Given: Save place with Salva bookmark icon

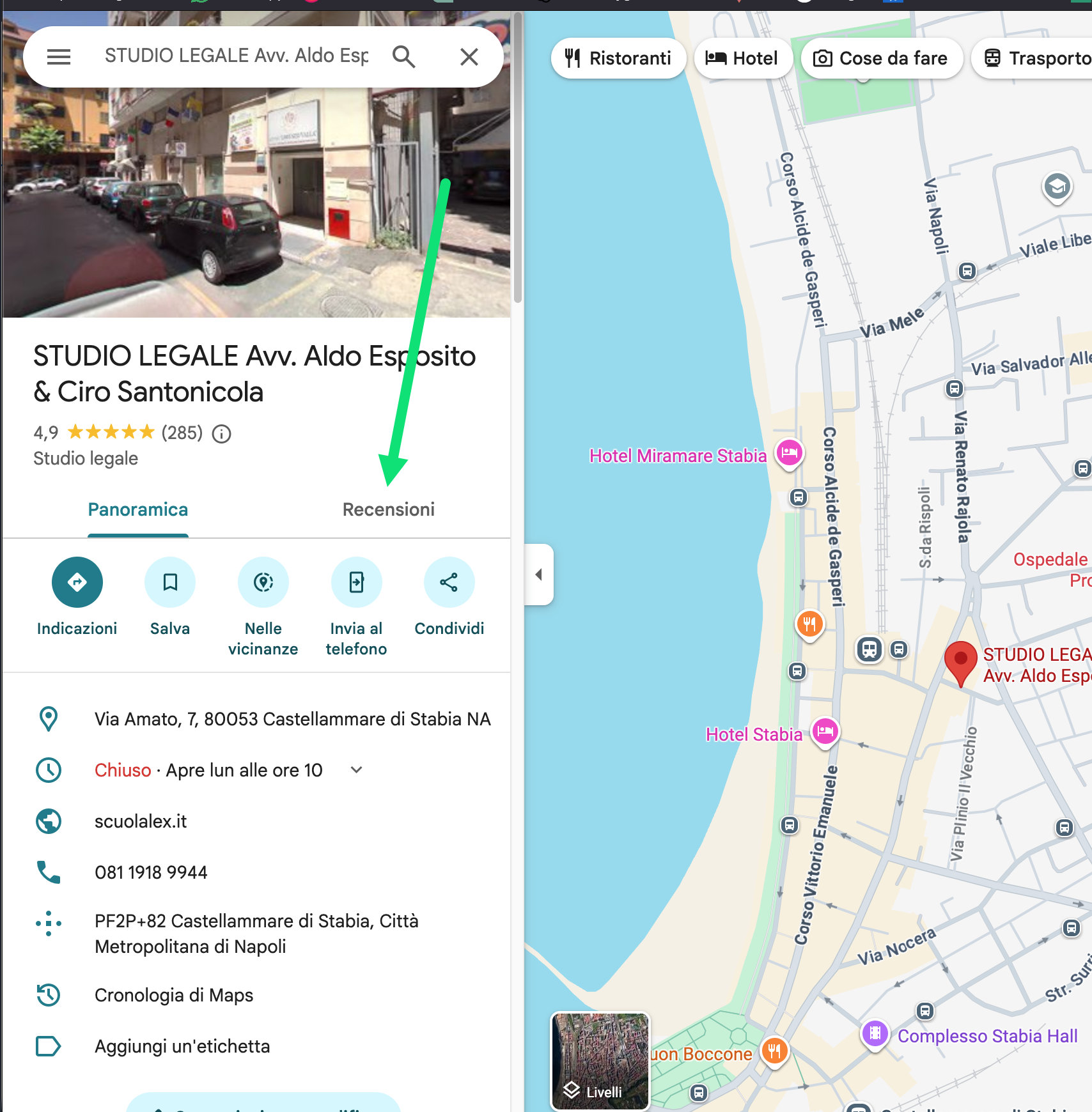Looking at the screenshot, I should pyautogui.click(x=170, y=582).
